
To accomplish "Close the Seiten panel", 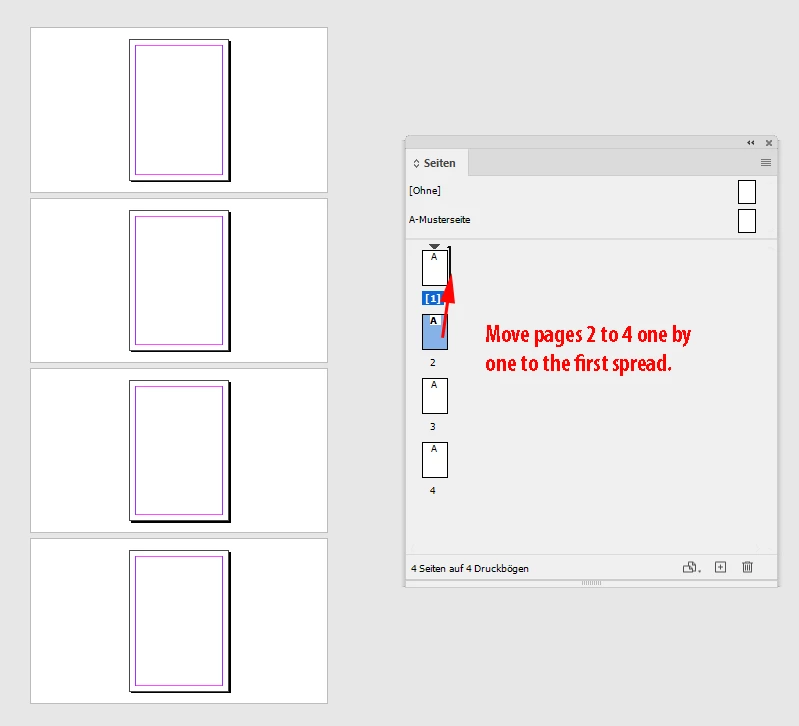I will coord(768,143).
